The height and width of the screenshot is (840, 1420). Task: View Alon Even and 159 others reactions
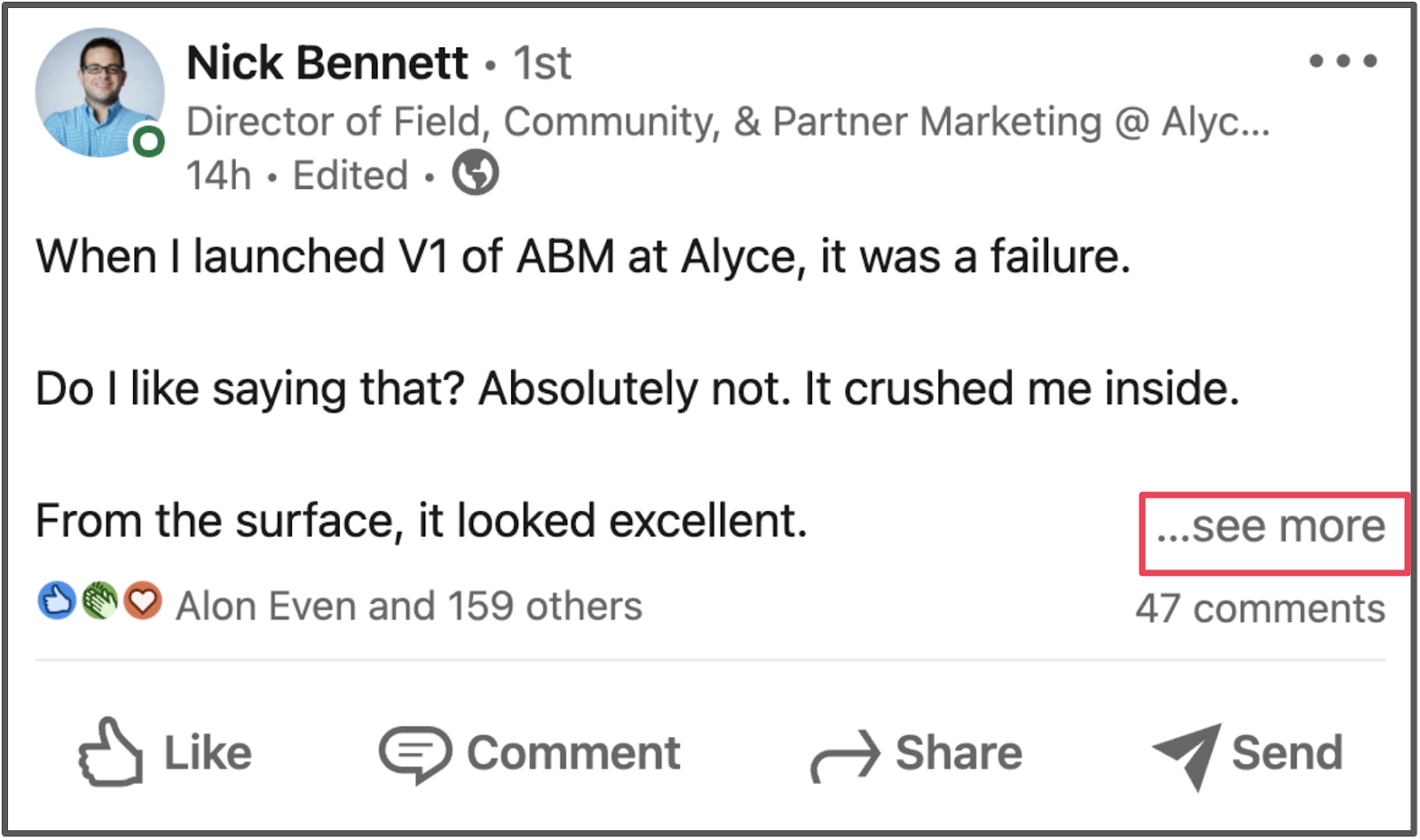point(408,607)
